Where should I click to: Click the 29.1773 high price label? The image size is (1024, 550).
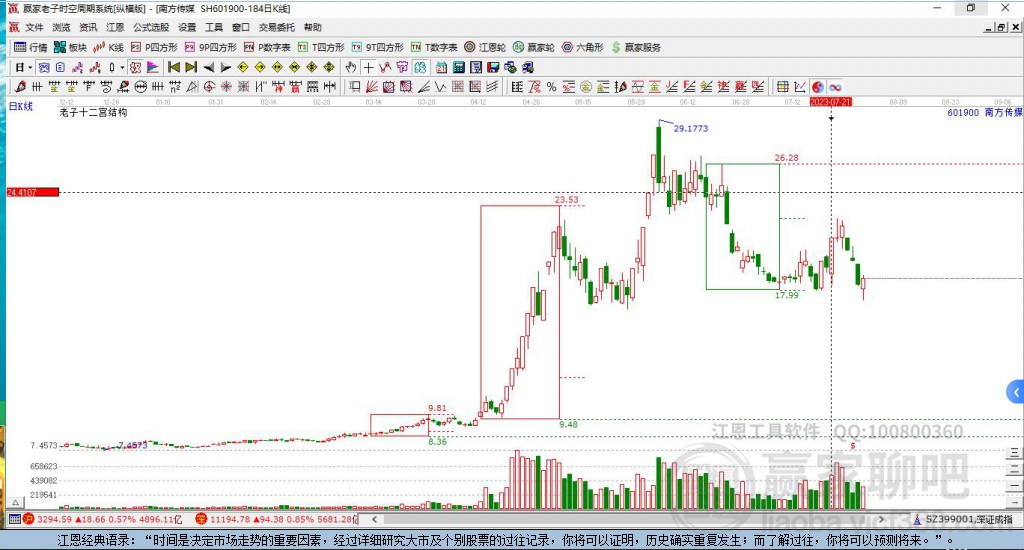pyautogui.click(x=691, y=129)
